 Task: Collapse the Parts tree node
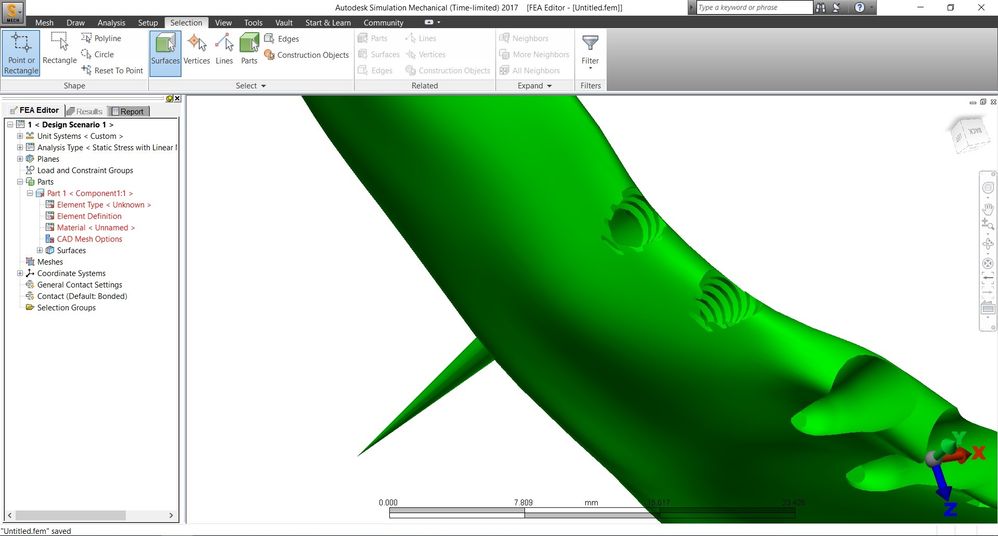point(20,182)
